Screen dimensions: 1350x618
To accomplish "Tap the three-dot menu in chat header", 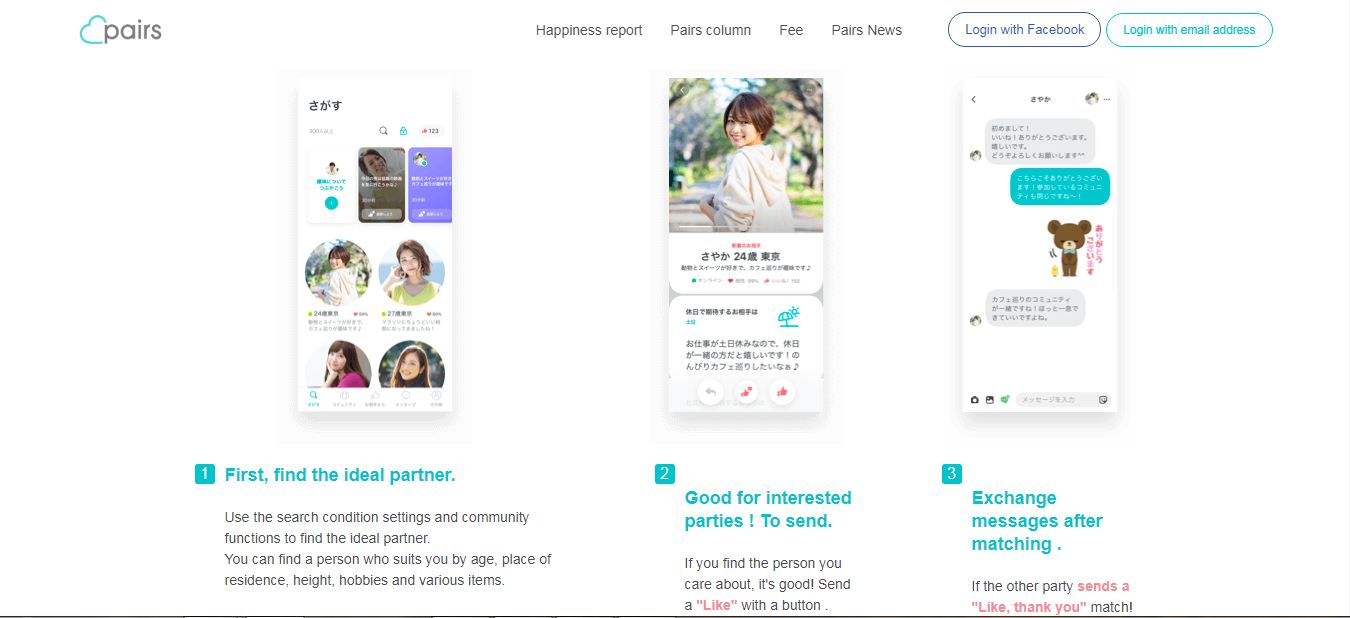I will click(1106, 99).
